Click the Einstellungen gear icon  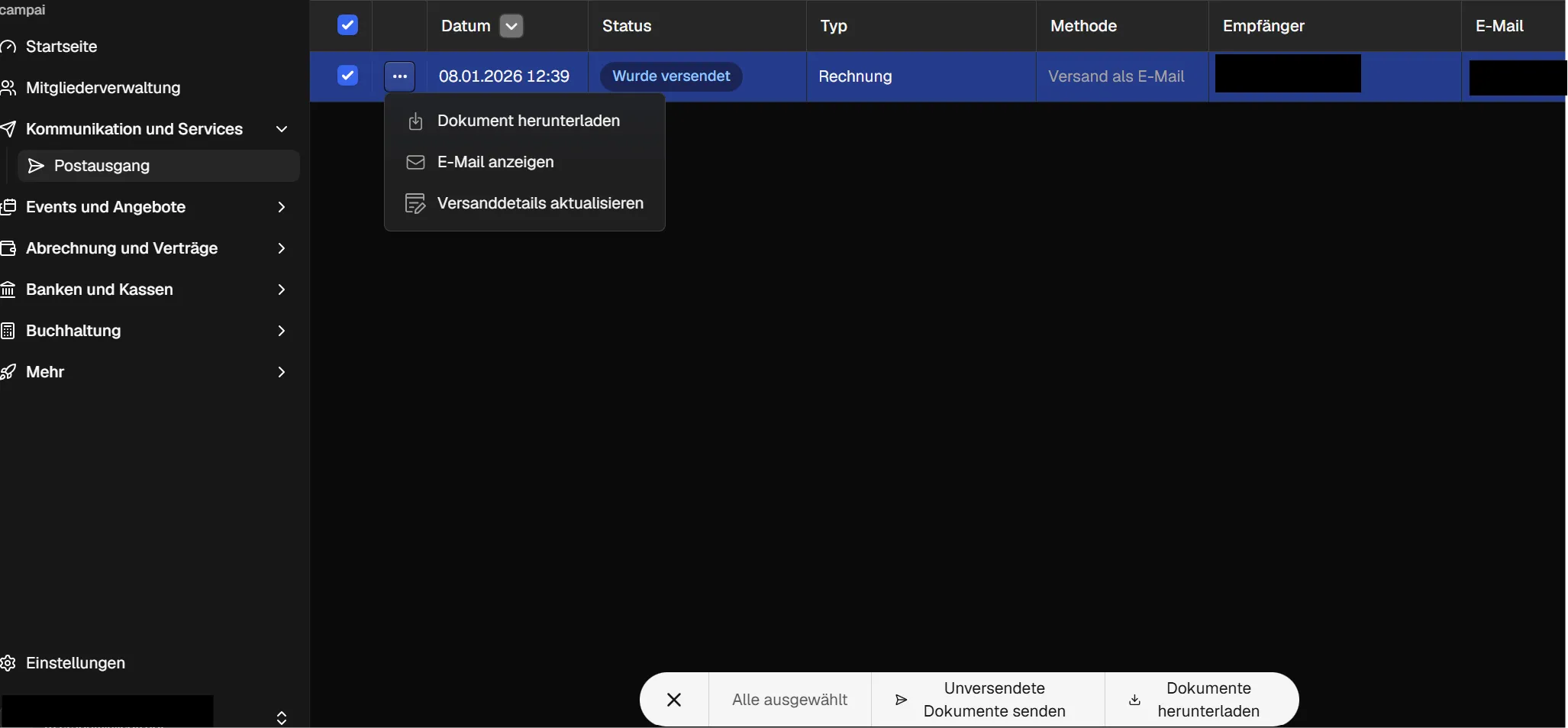point(8,663)
